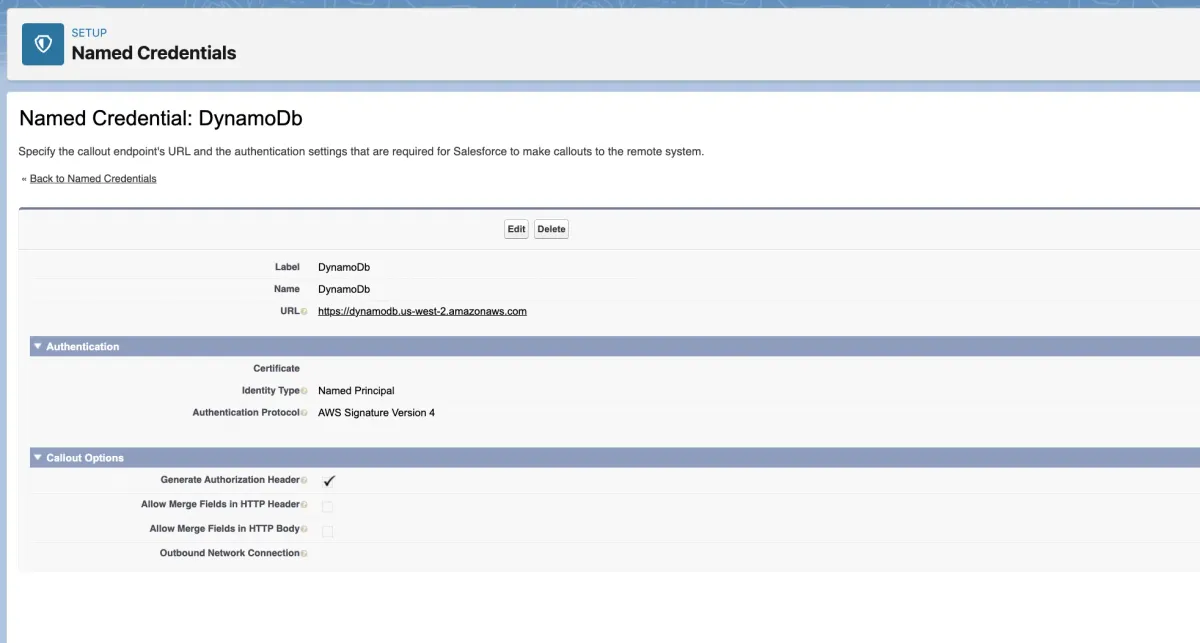
Task: Click the 'Identity Type' label
Action: [x=270, y=391]
